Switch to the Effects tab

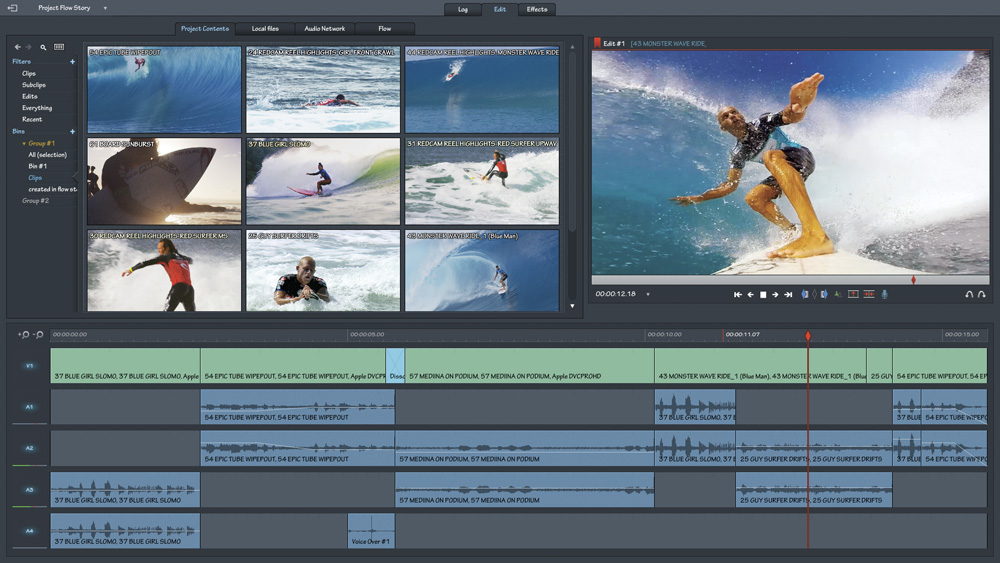pos(537,10)
